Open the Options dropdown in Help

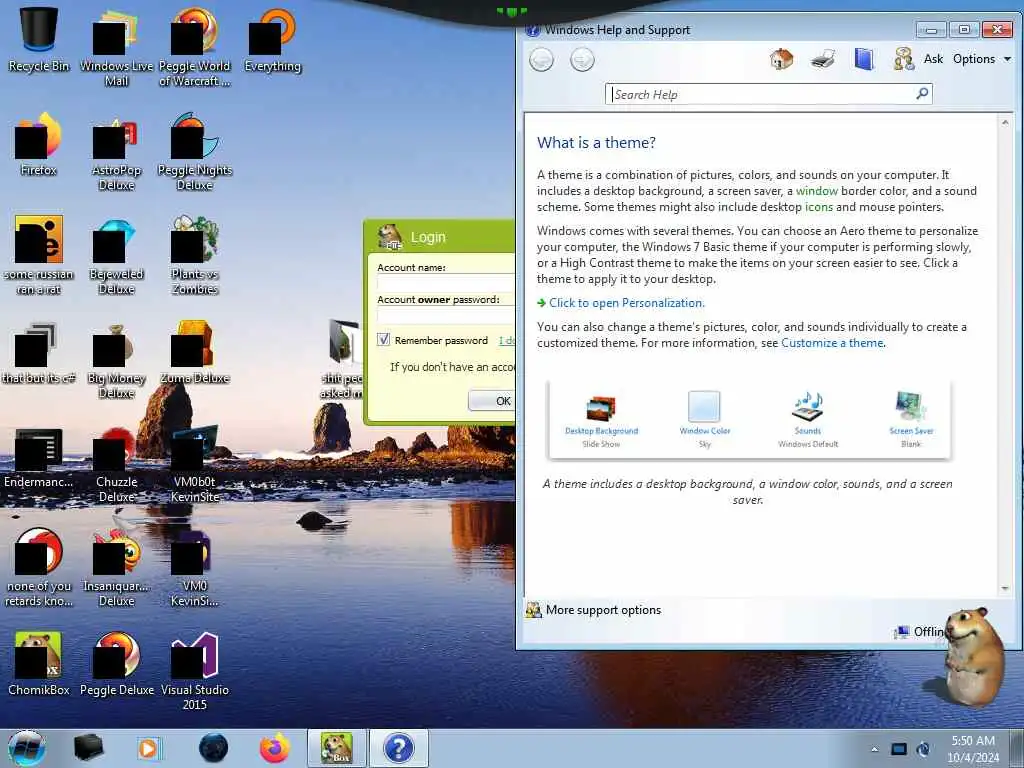(982, 59)
